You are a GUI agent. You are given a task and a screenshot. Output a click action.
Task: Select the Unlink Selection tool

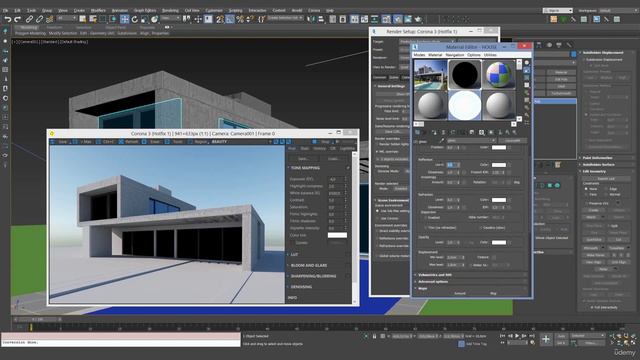click(39, 19)
